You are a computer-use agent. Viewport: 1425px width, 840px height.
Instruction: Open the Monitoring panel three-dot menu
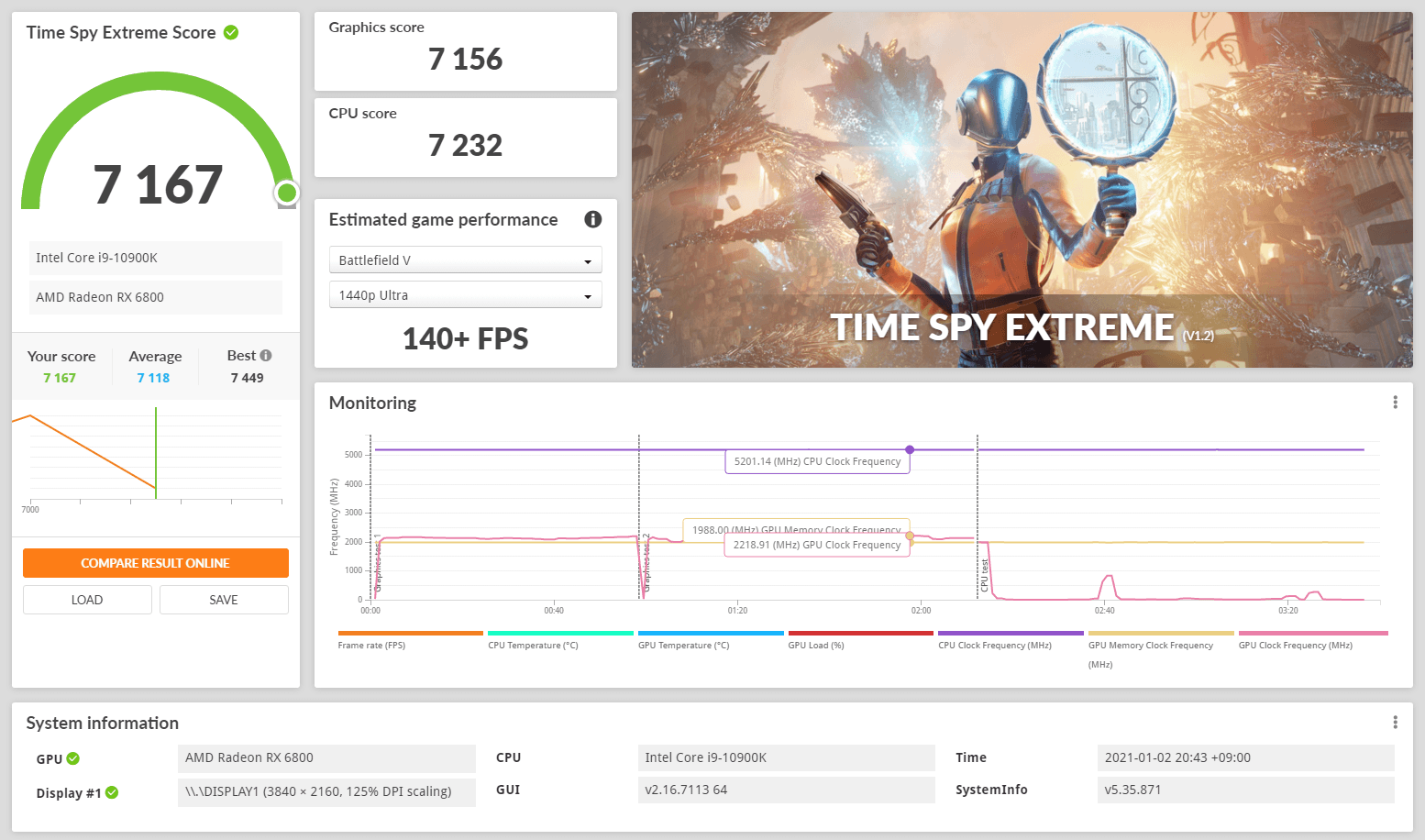1395,403
